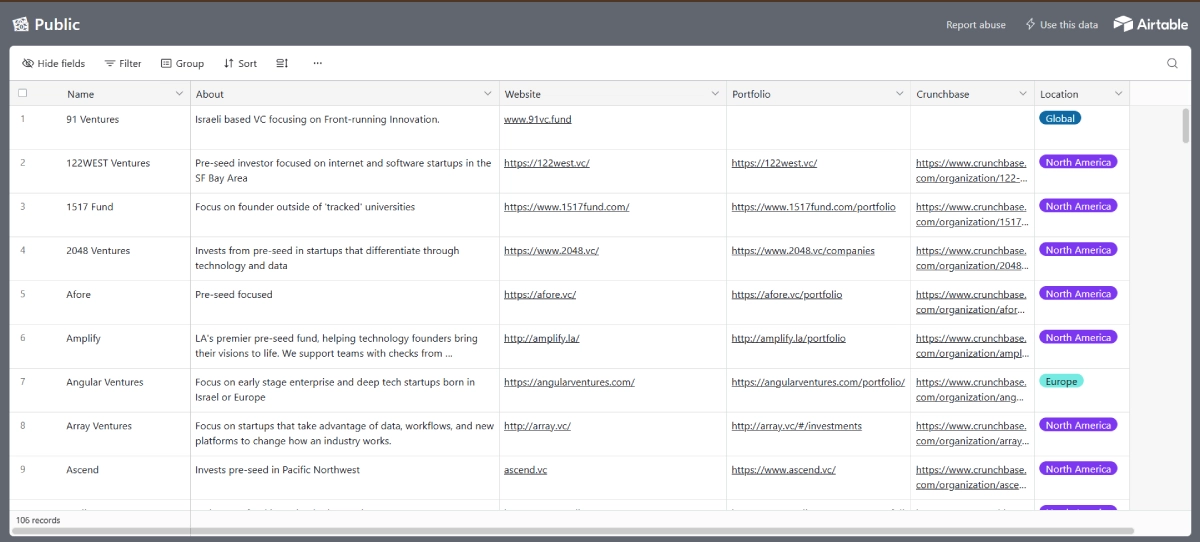Click Use this data button
This screenshot has height=542, width=1200.
[x=1061, y=25]
